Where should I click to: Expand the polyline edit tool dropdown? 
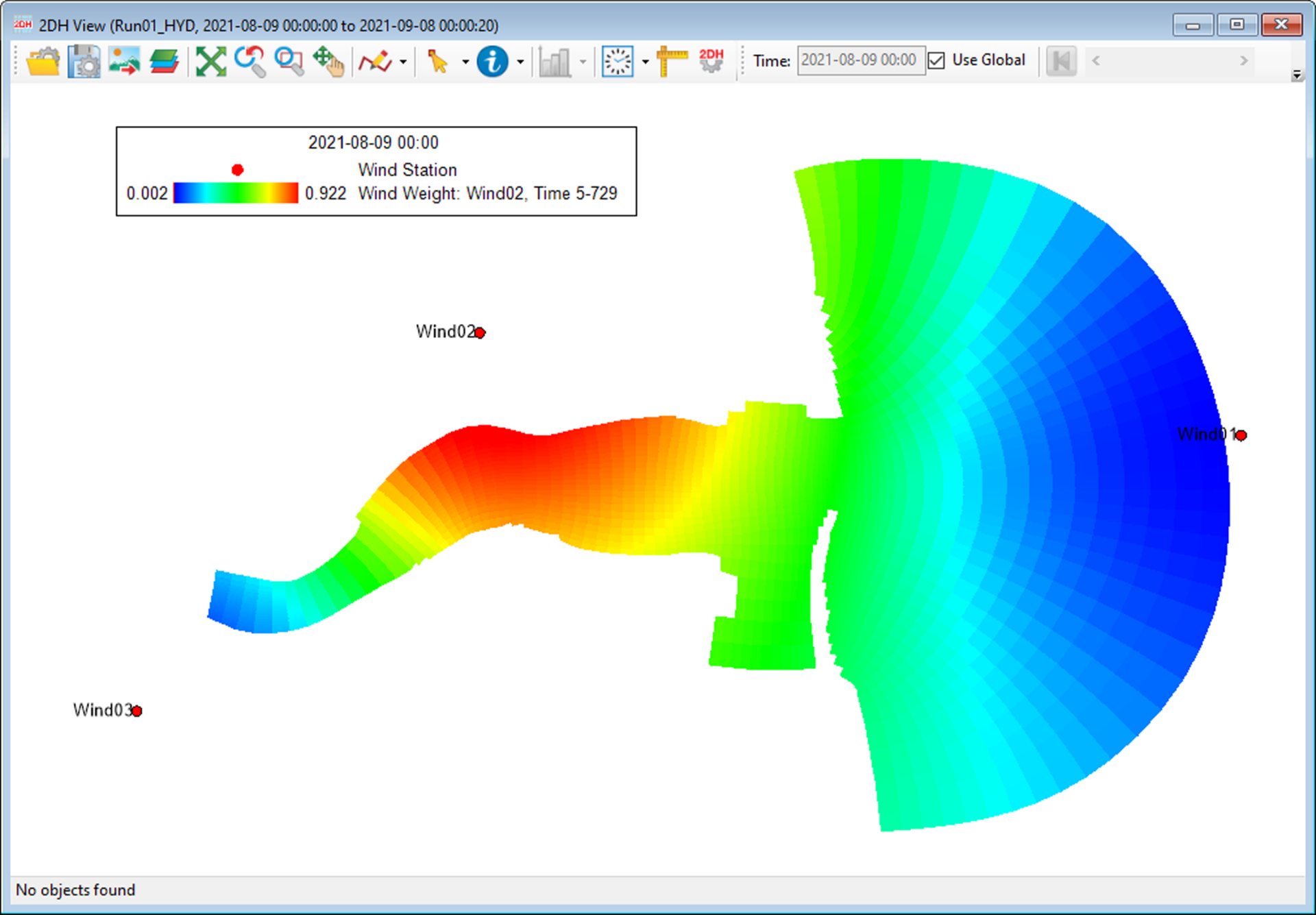(x=404, y=62)
